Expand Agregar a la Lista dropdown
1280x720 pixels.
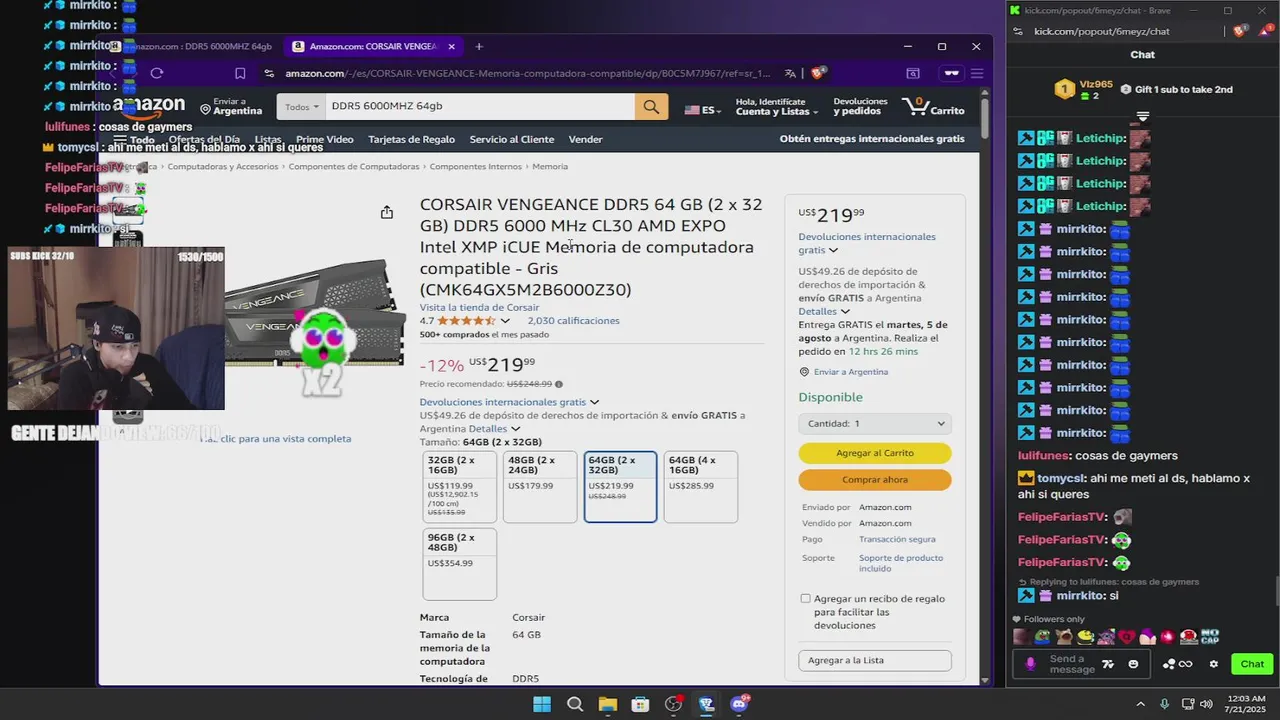[875, 660]
